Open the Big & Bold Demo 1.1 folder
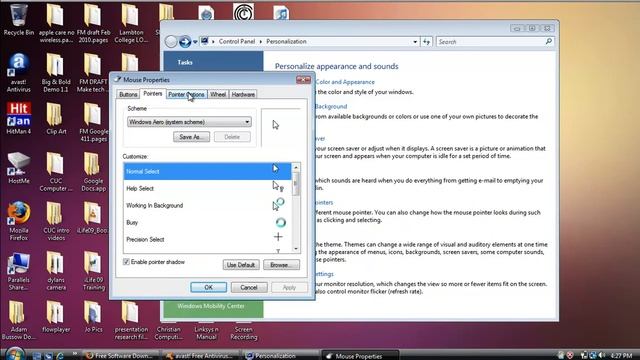This screenshot has height=360, width=640. (56, 72)
